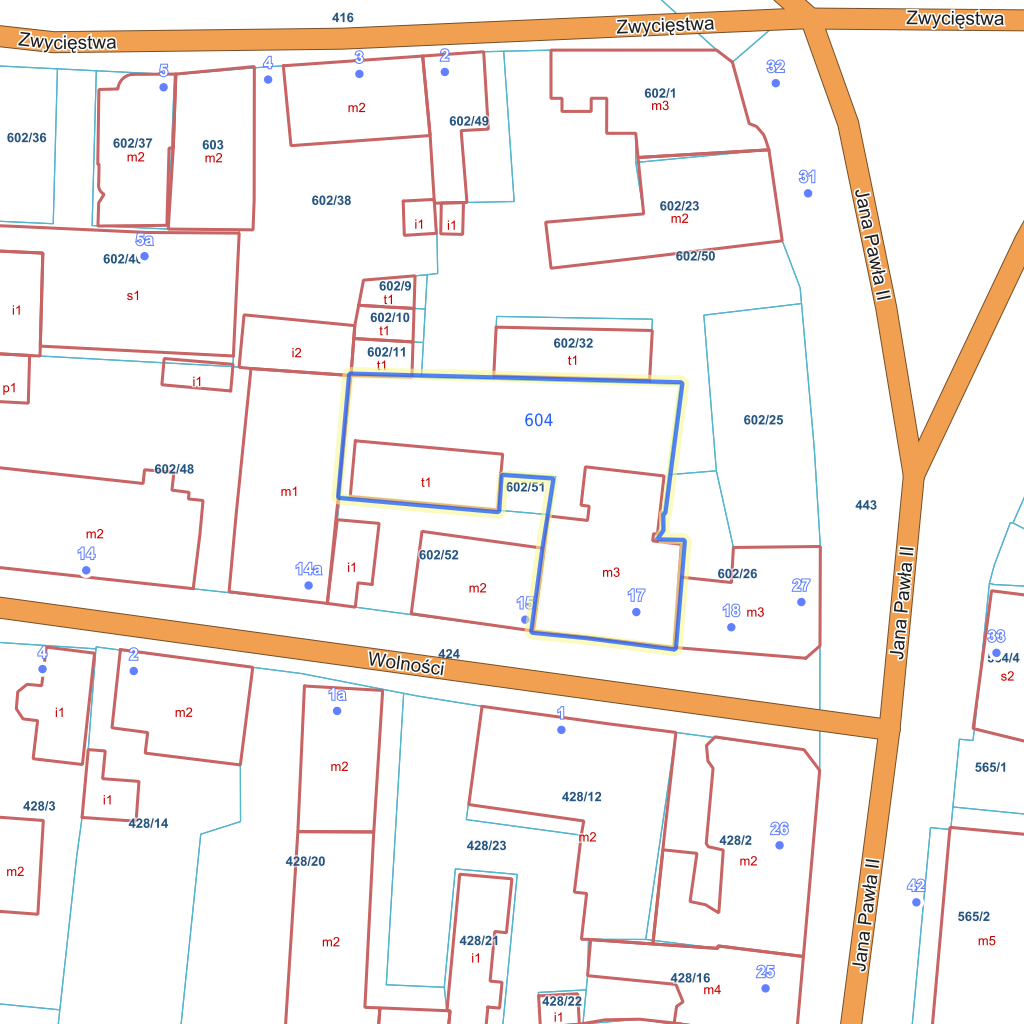Image resolution: width=1024 pixels, height=1024 pixels.
Task: Click address point marker 32
Action: [775, 83]
